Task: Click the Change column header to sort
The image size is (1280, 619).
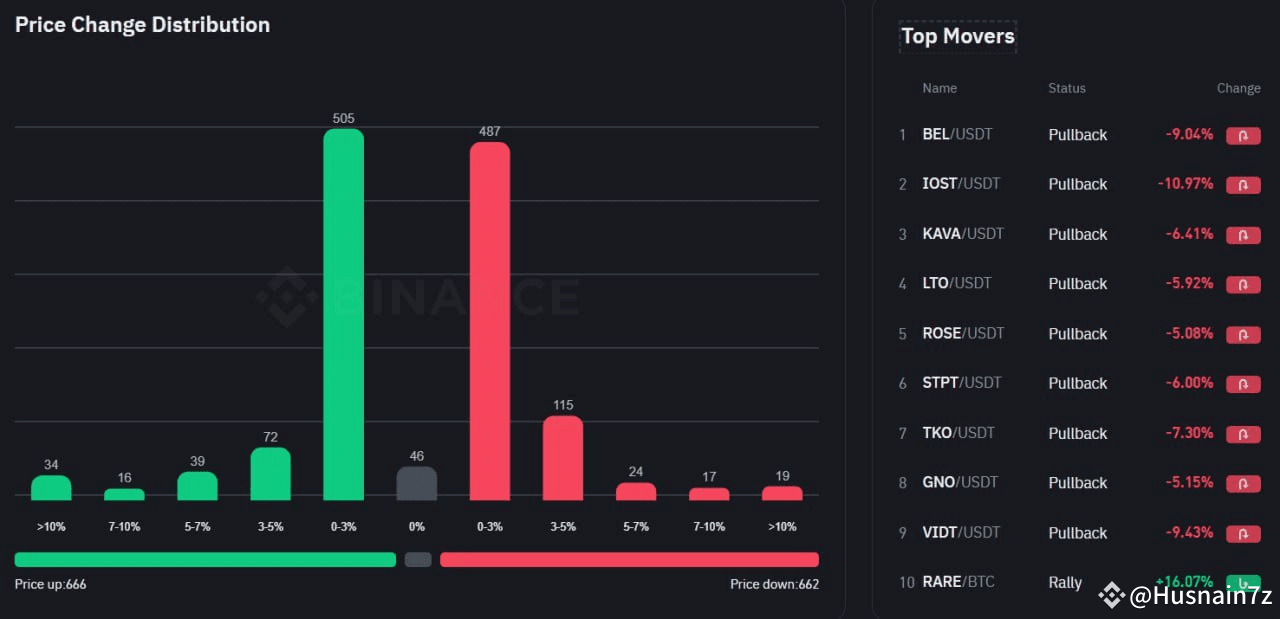Action: (1238, 88)
